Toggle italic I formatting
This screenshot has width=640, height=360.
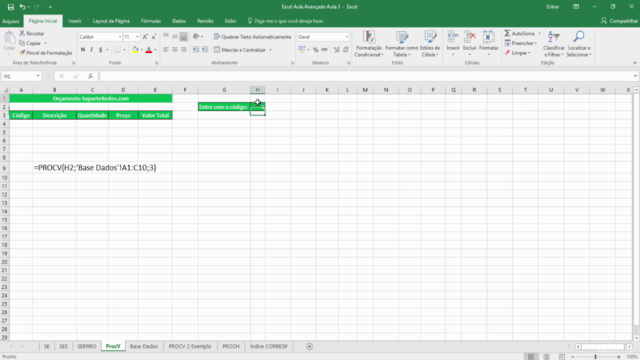[x=91, y=50]
